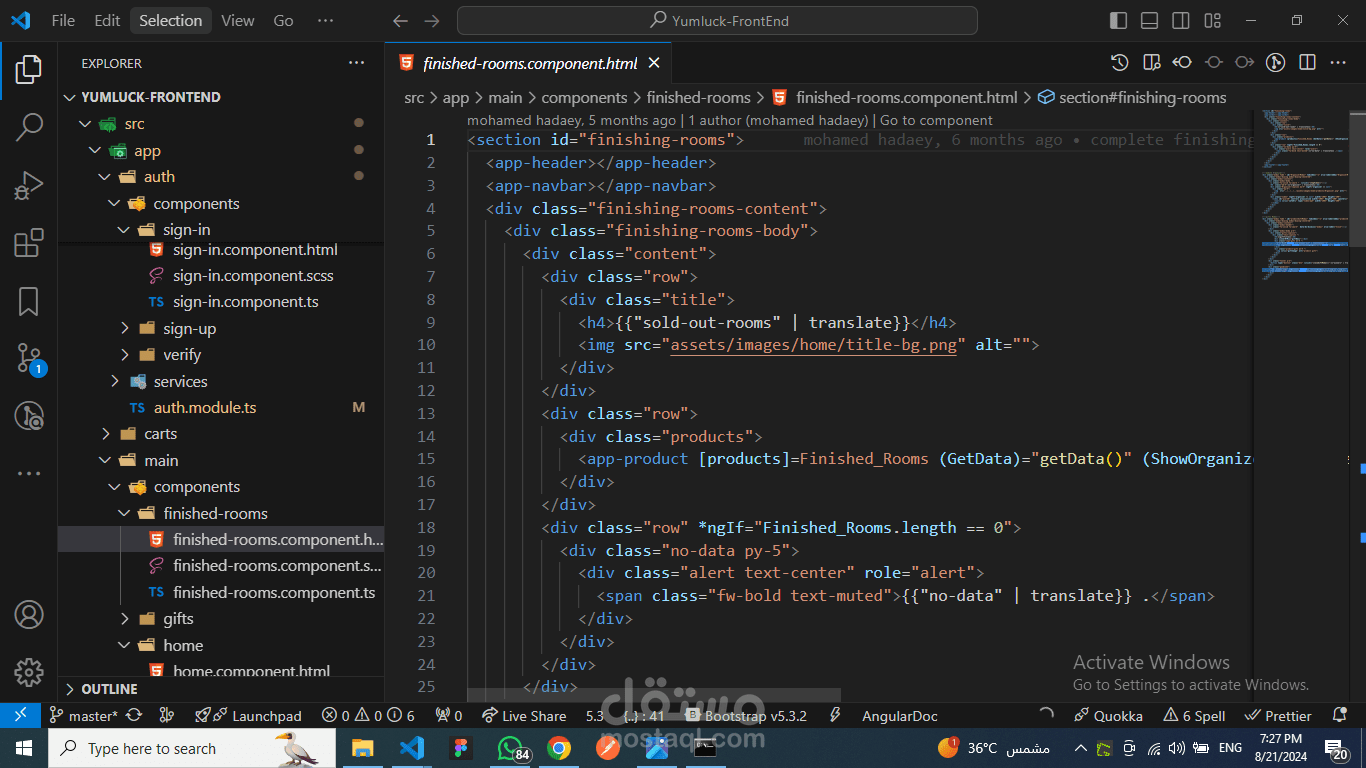Open changes with previous revision arrow icon
This screenshot has width=1366, height=768.
(x=1182, y=63)
